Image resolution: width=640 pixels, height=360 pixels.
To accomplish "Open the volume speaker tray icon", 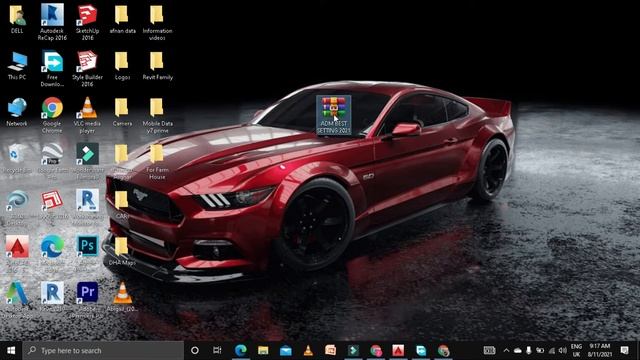I will [563, 350].
